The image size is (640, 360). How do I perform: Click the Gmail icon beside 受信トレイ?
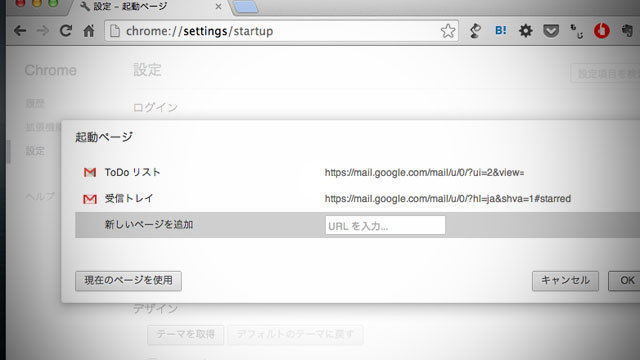pyautogui.click(x=90, y=199)
